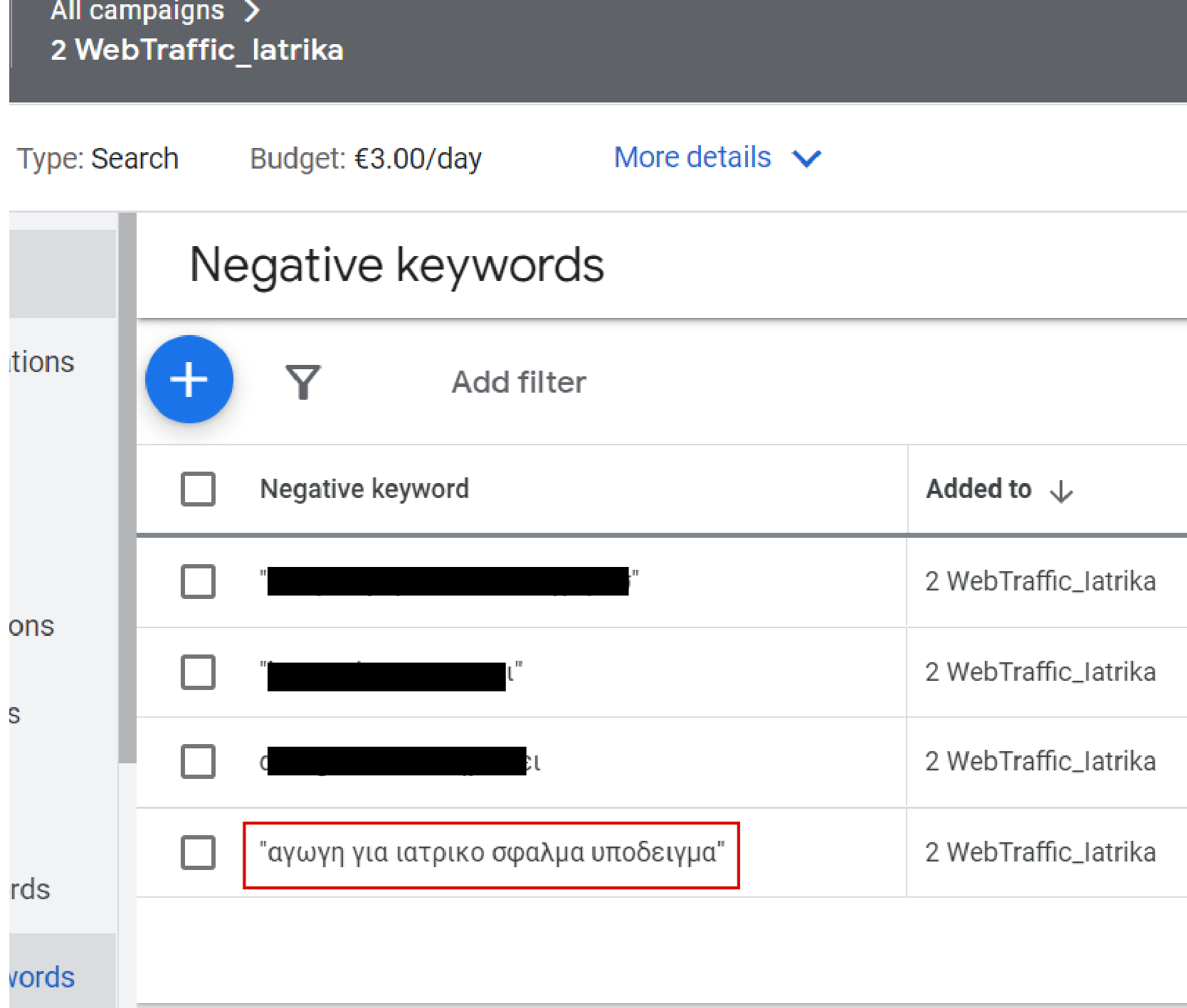Click the sort arrow beside Added to
Image resolution: width=1187 pixels, height=1008 pixels.
coord(1061,491)
